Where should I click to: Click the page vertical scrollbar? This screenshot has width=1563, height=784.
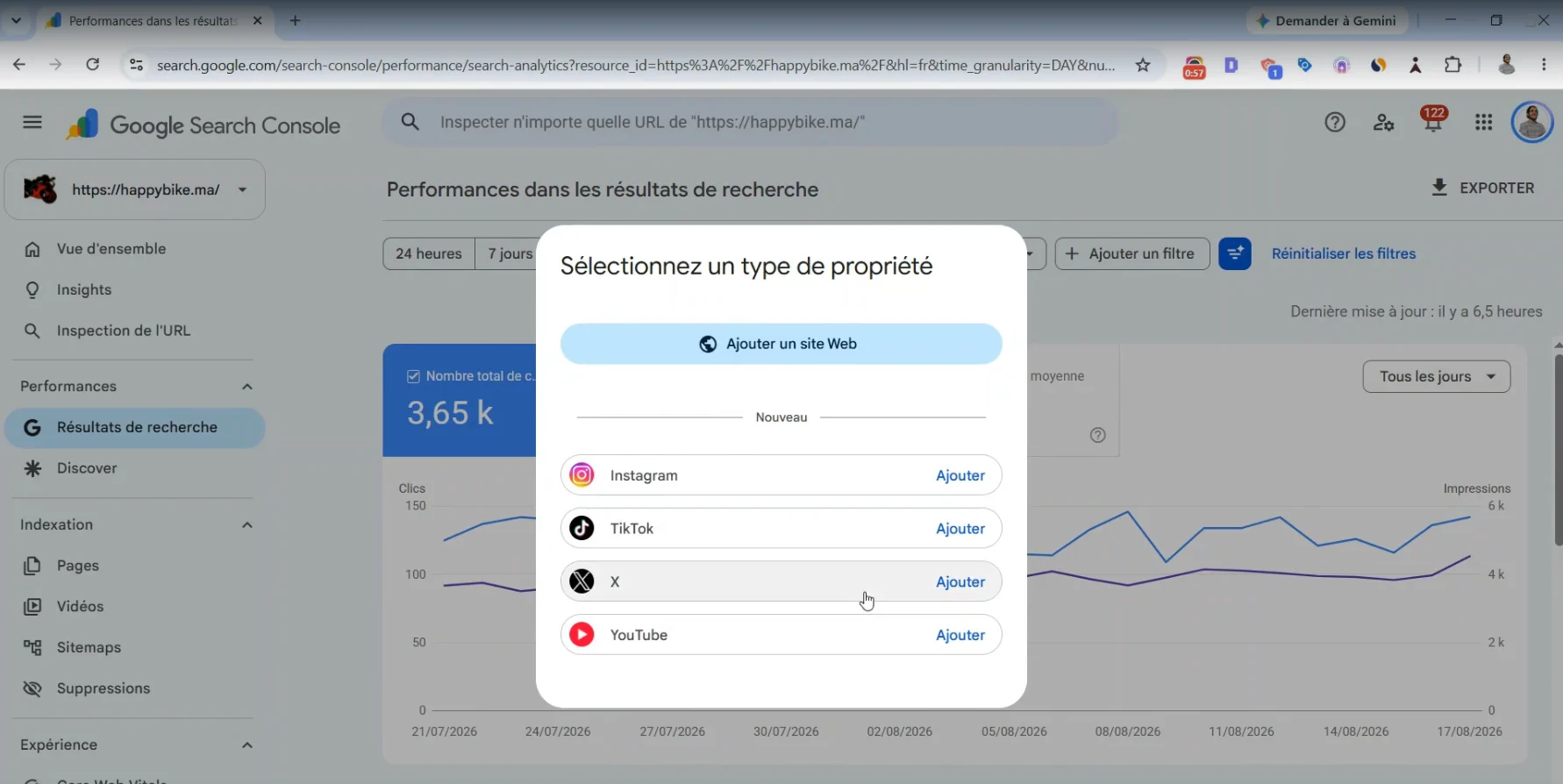tap(1558, 451)
